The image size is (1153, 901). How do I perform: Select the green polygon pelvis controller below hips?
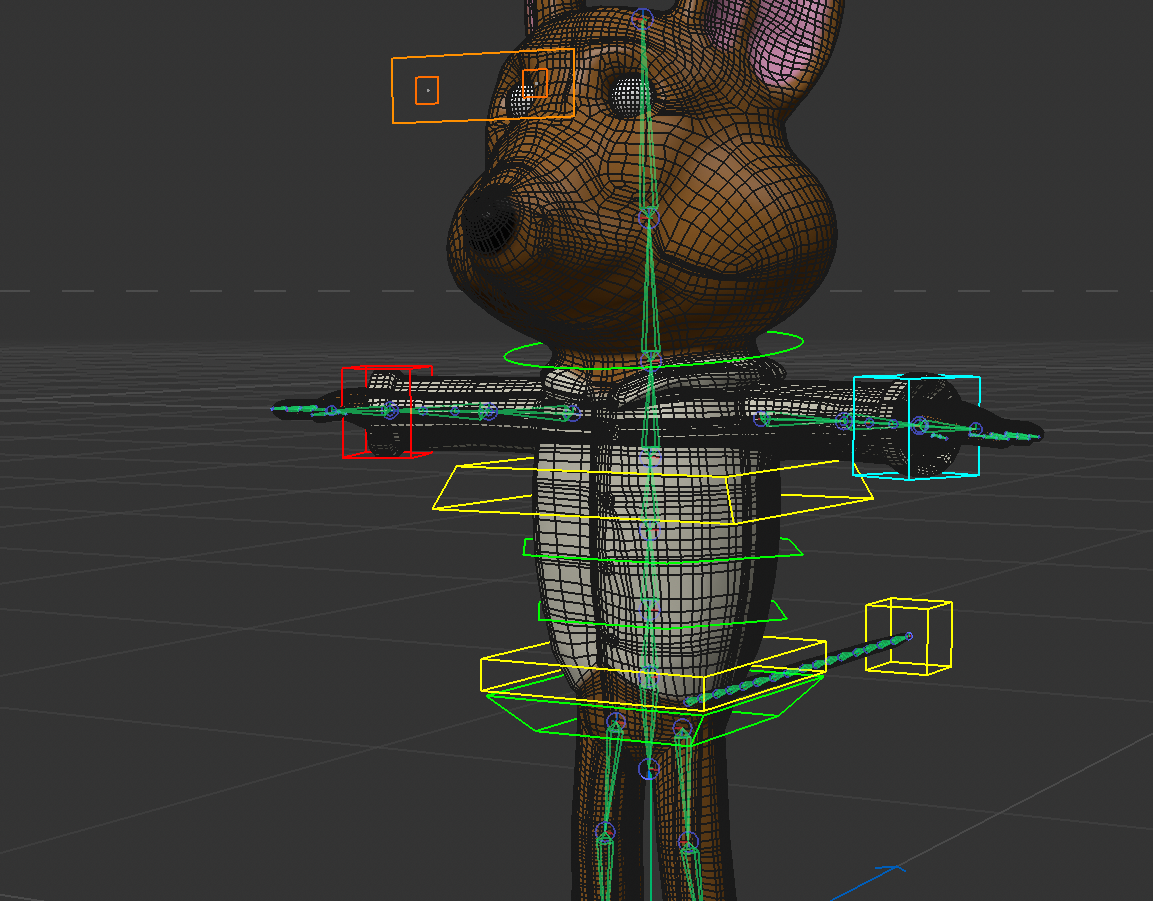tap(654, 710)
